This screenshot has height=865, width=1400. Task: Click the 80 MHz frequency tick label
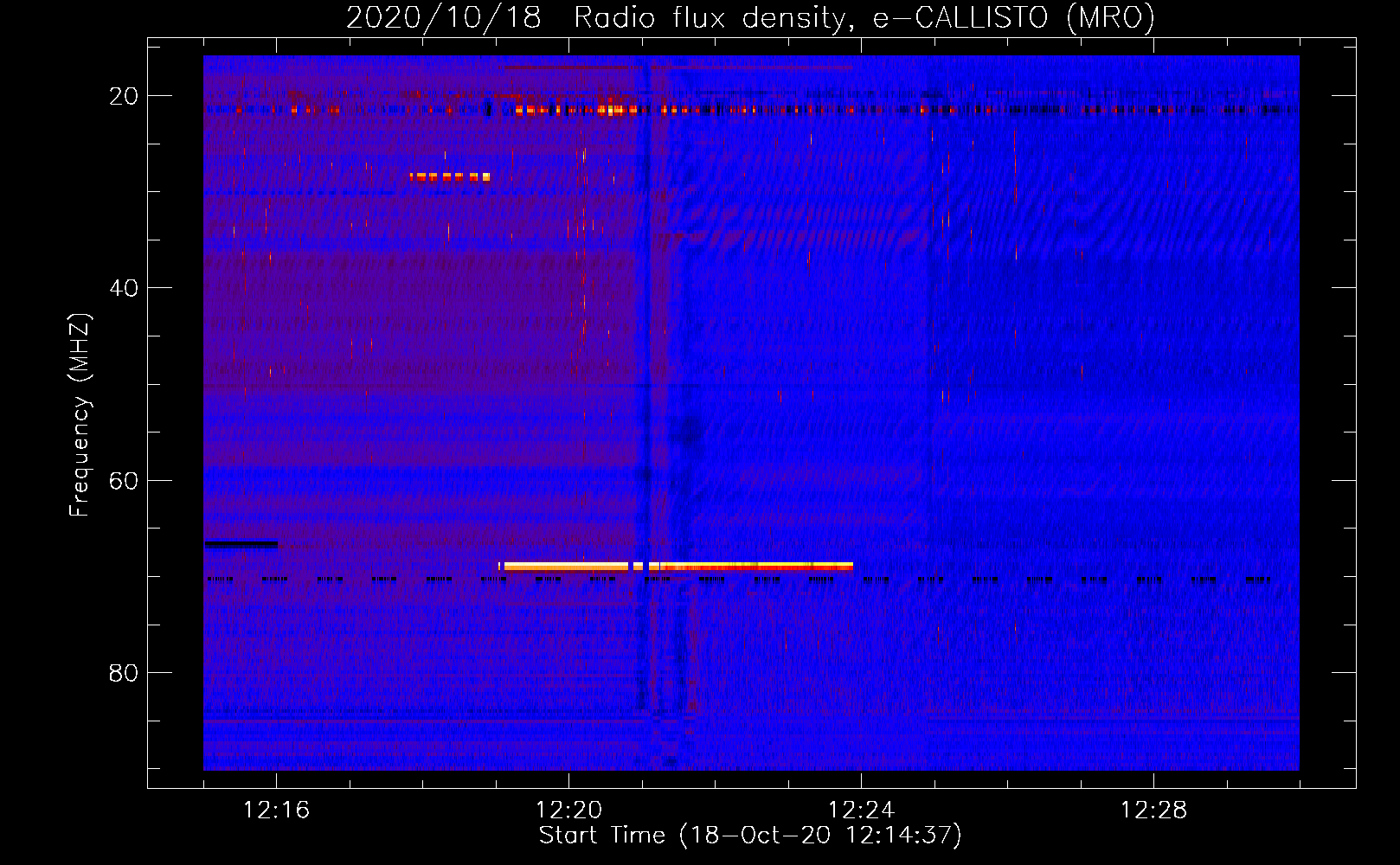(x=124, y=672)
